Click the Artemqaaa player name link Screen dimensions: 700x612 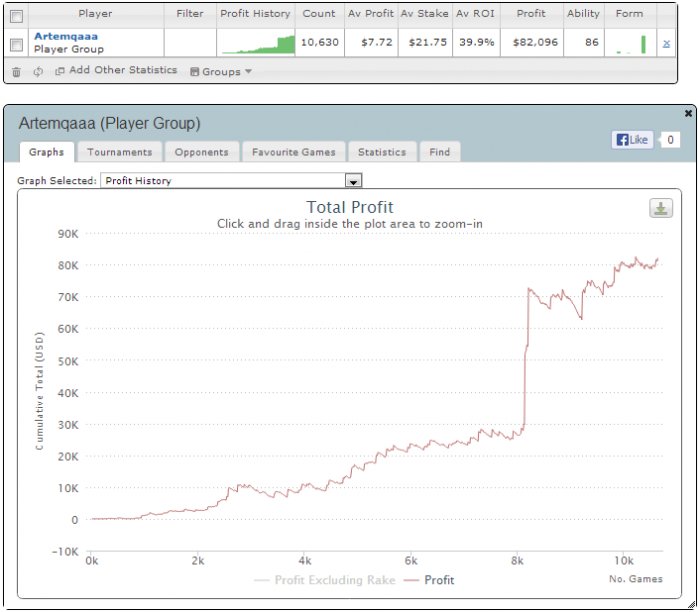pos(66,36)
